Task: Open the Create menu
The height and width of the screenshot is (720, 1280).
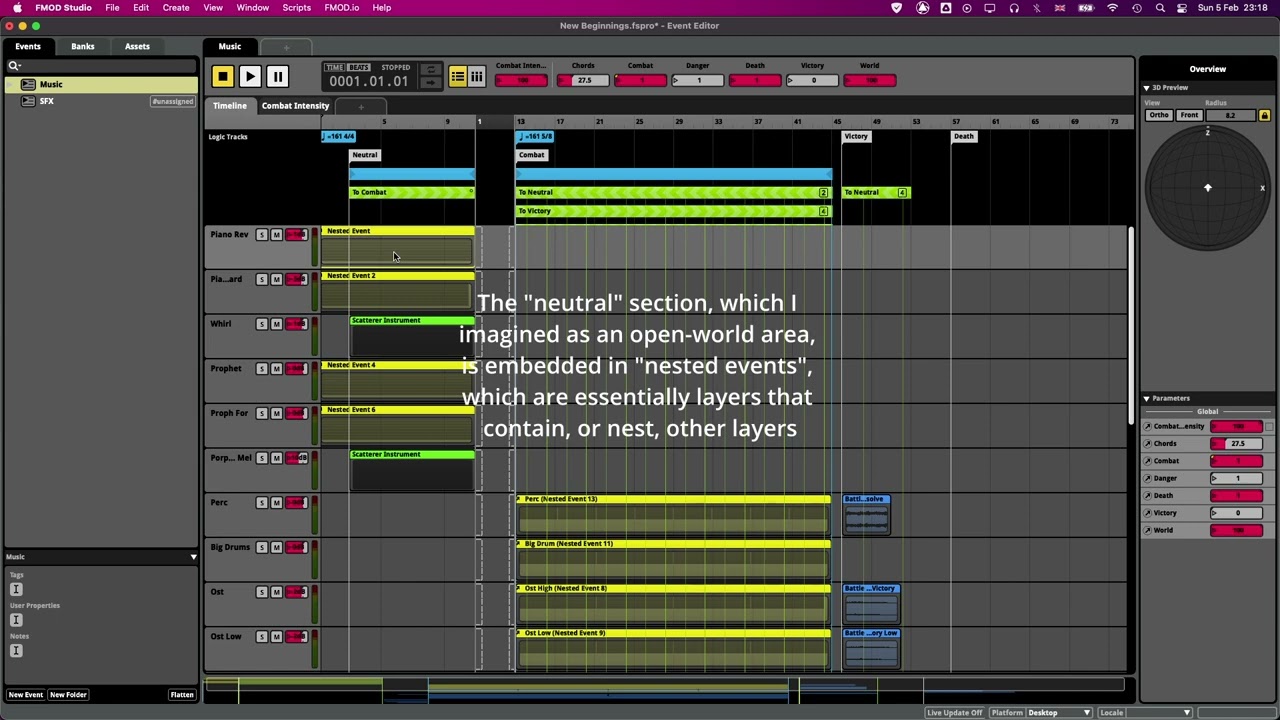Action: coord(176,8)
